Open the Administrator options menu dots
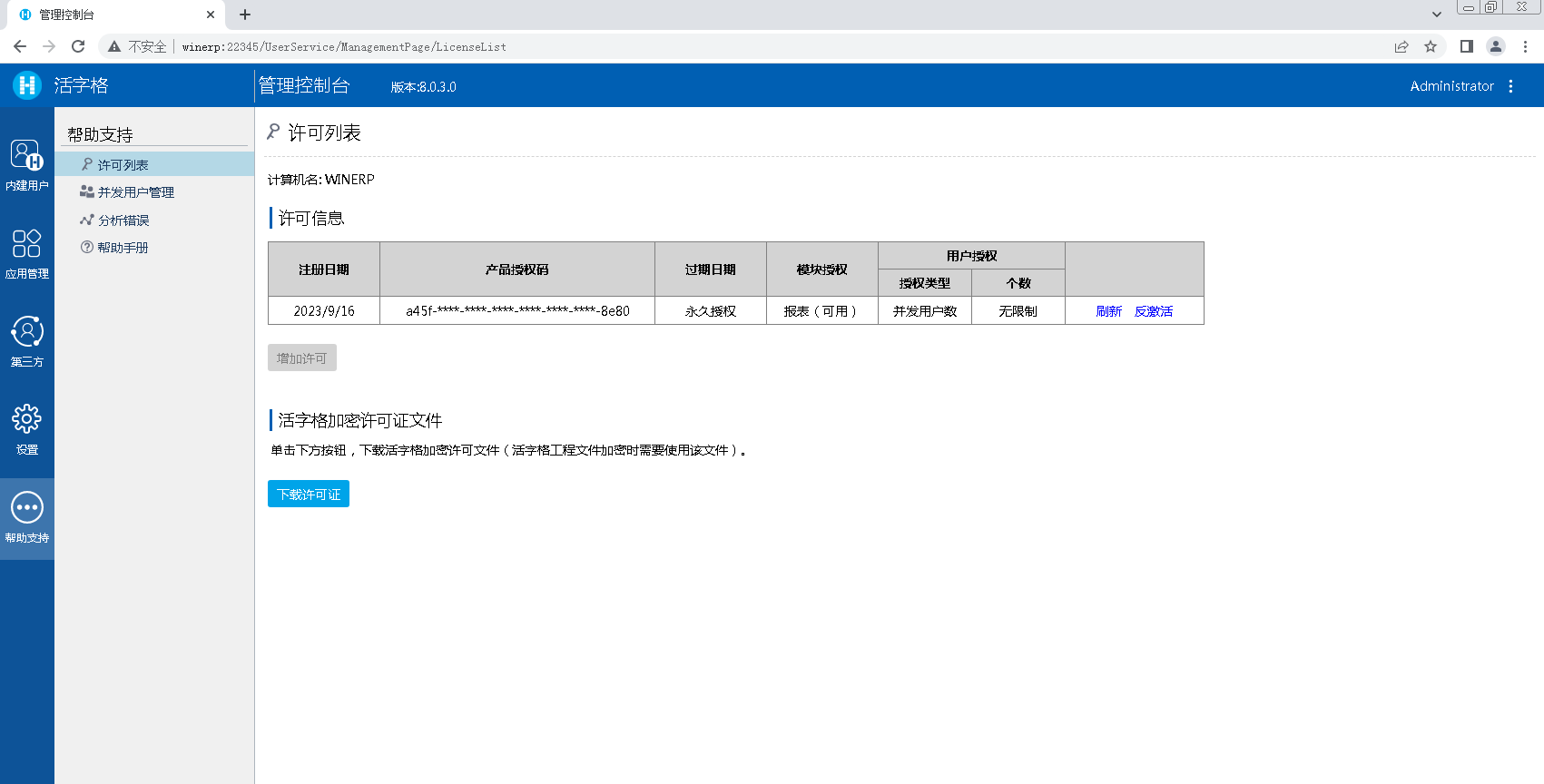The height and width of the screenshot is (784, 1544). (x=1510, y=86)
